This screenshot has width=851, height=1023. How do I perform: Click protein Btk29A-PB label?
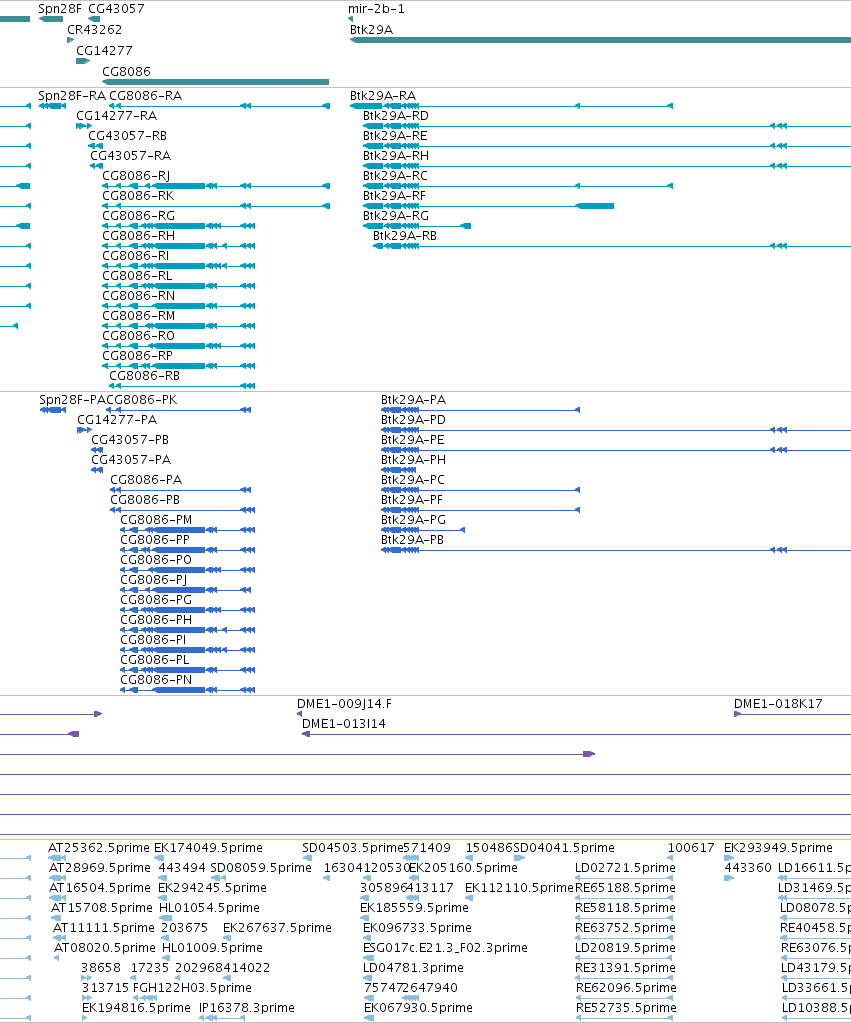pyautogui.click(x=412, y=540)
